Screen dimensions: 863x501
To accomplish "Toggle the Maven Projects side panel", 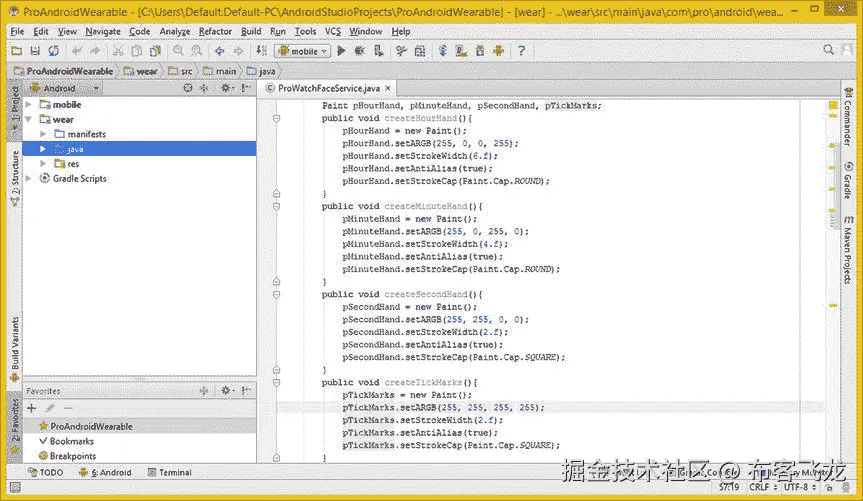I will pyautogui.click(x=848, y=250).
